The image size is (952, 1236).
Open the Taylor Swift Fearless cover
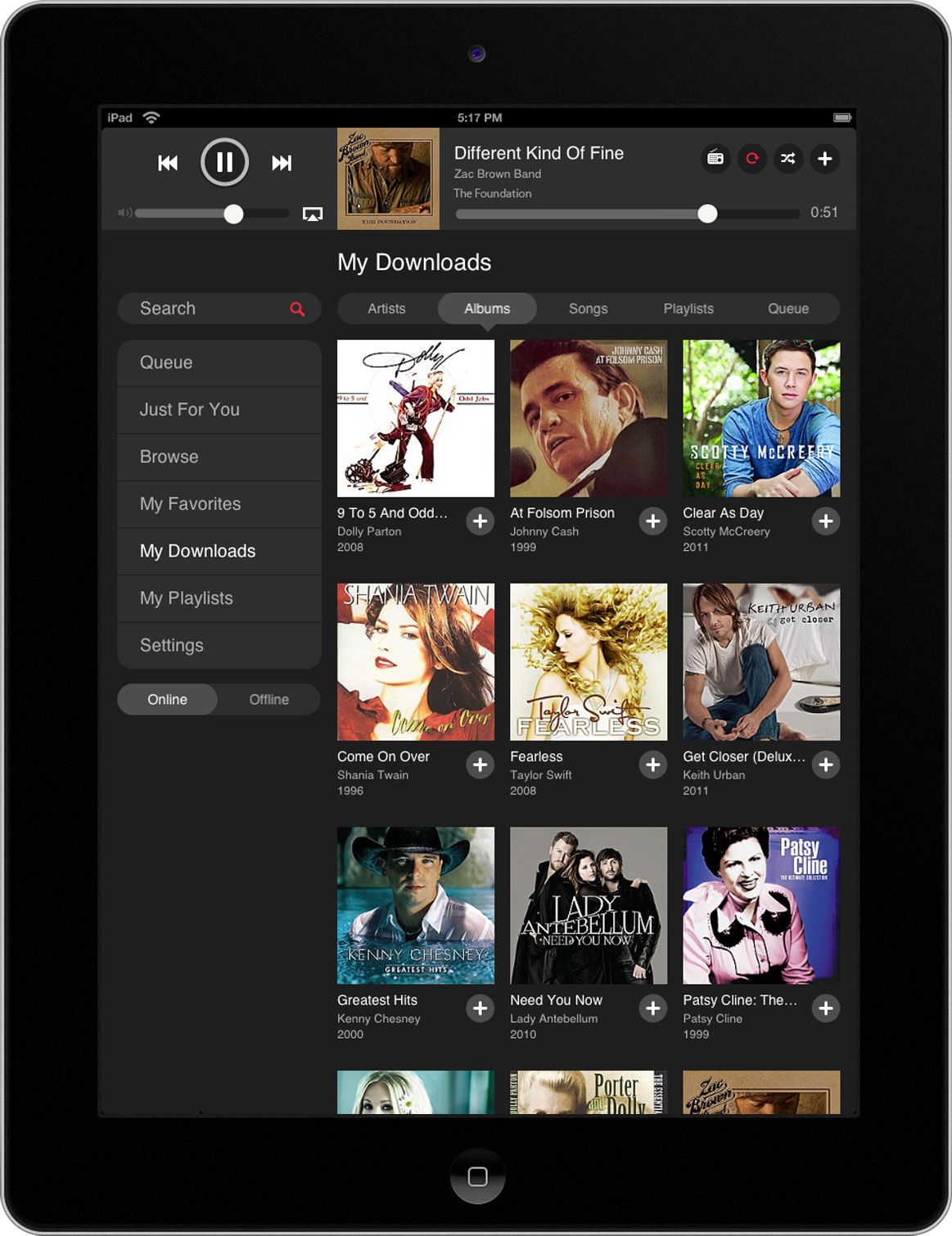(x=589, y=662)
